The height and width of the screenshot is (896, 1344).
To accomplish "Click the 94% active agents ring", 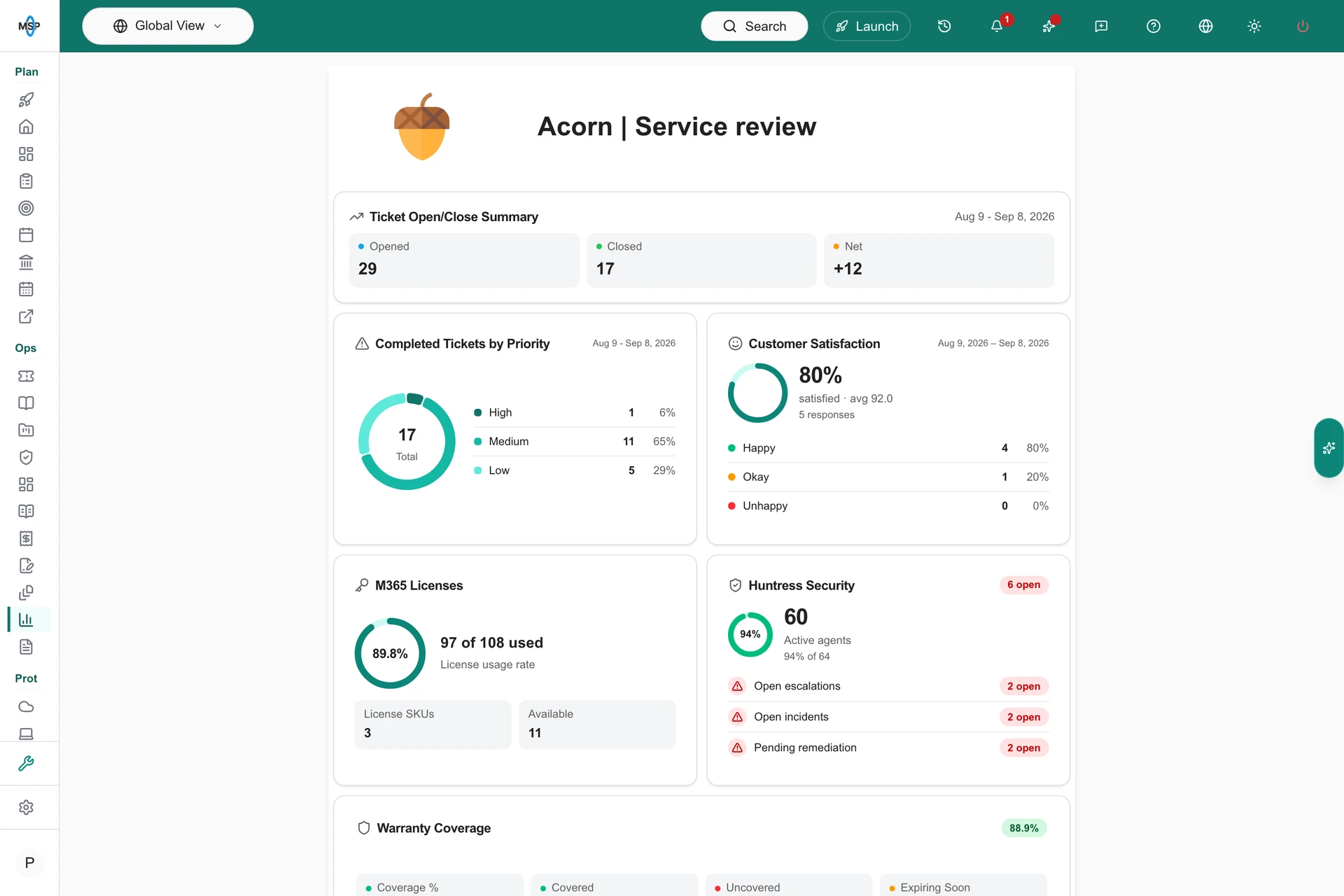I will point(750,634).
